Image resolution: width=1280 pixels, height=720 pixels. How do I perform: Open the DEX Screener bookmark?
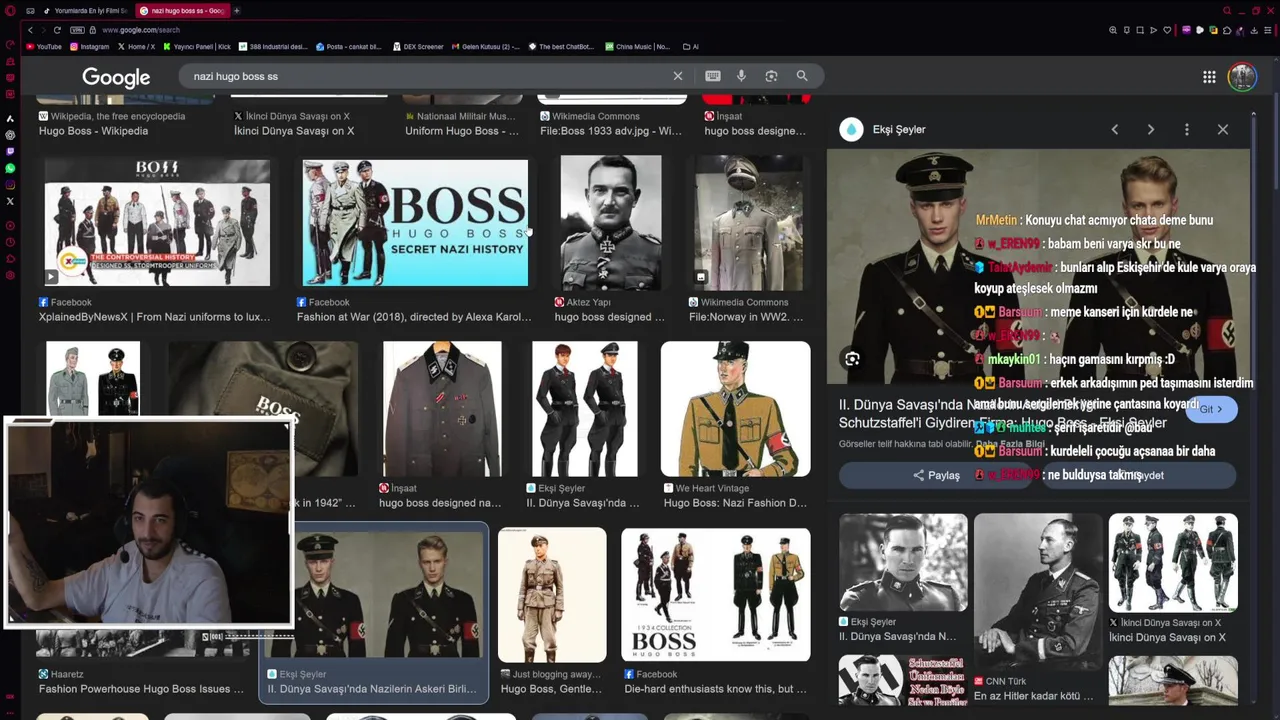pyautogui.click(x=417, y=47)
